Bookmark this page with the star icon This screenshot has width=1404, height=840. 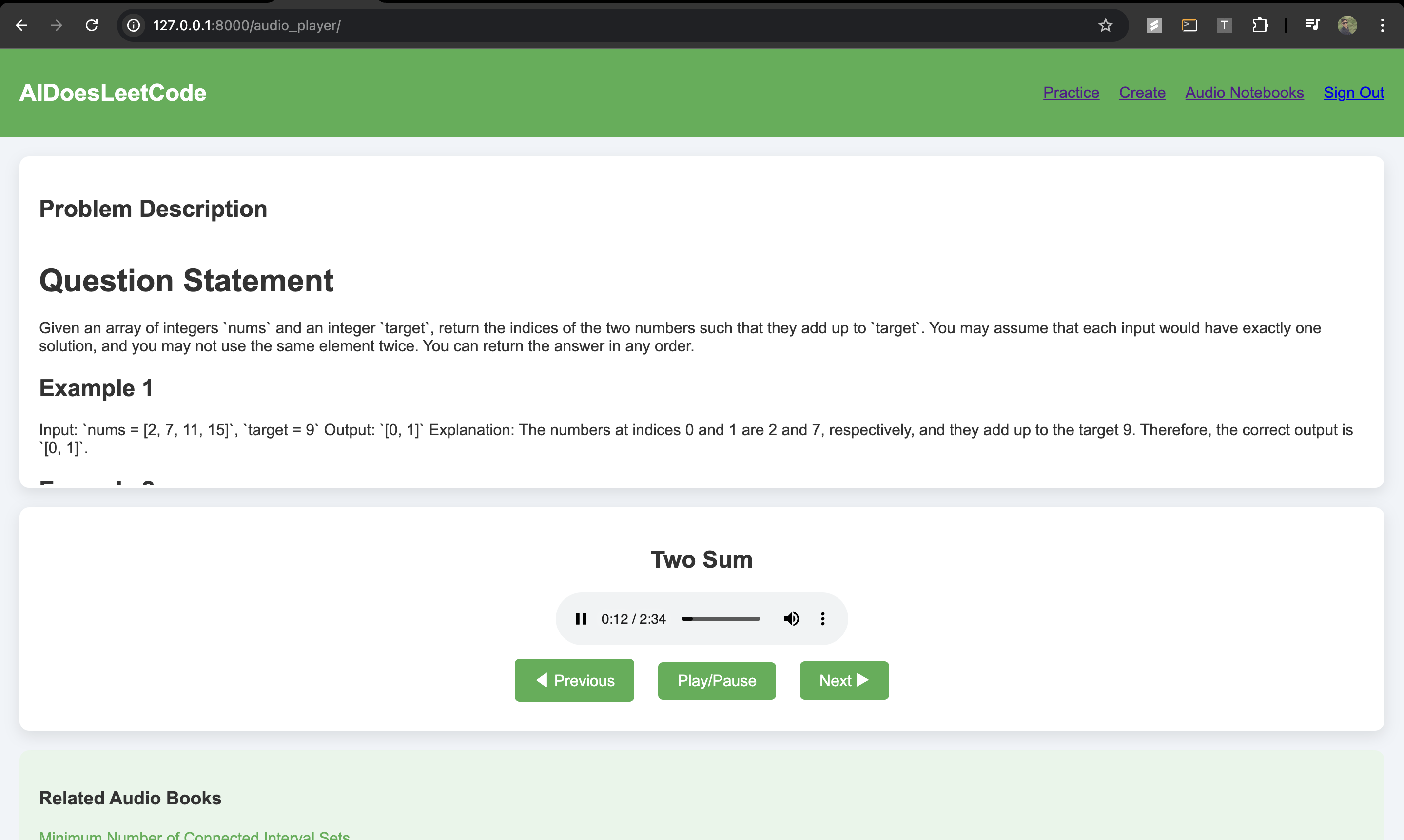(x=1105, y=25)
